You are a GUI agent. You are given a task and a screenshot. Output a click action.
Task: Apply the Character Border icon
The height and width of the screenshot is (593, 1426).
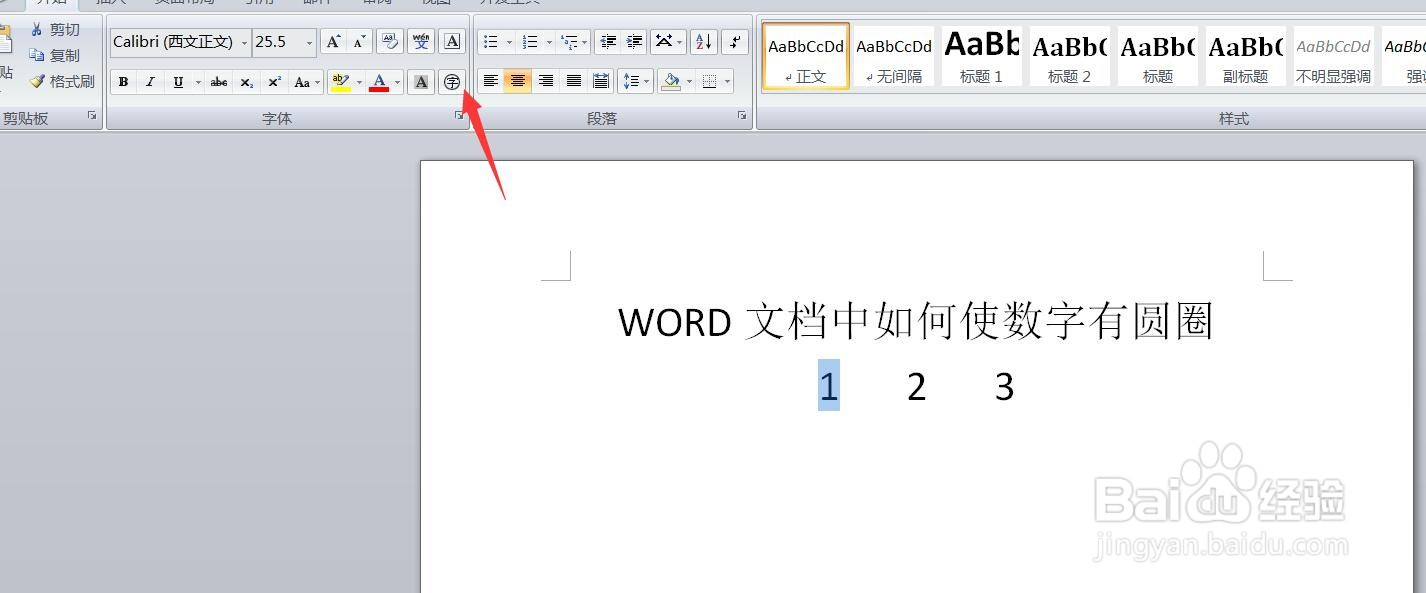point(452,41)
